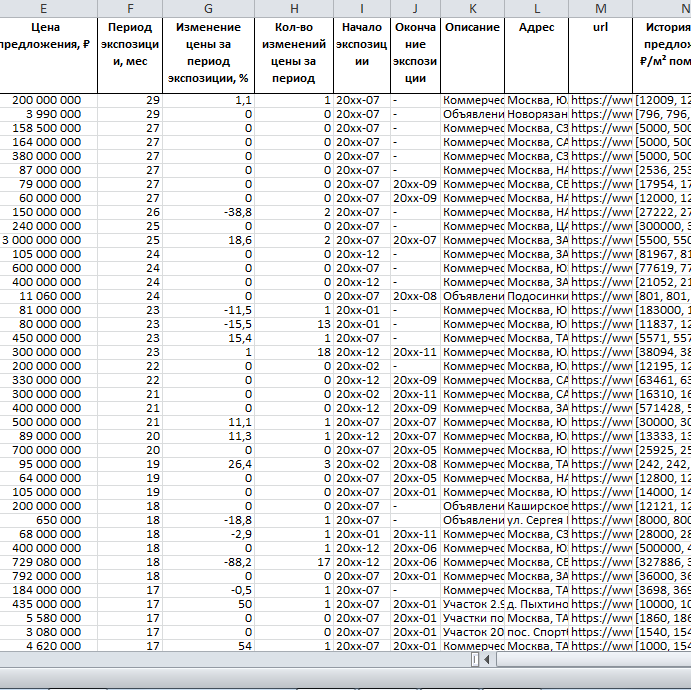Click the 'Период экспозиции, мес' header cell

[x=130, y=55]
